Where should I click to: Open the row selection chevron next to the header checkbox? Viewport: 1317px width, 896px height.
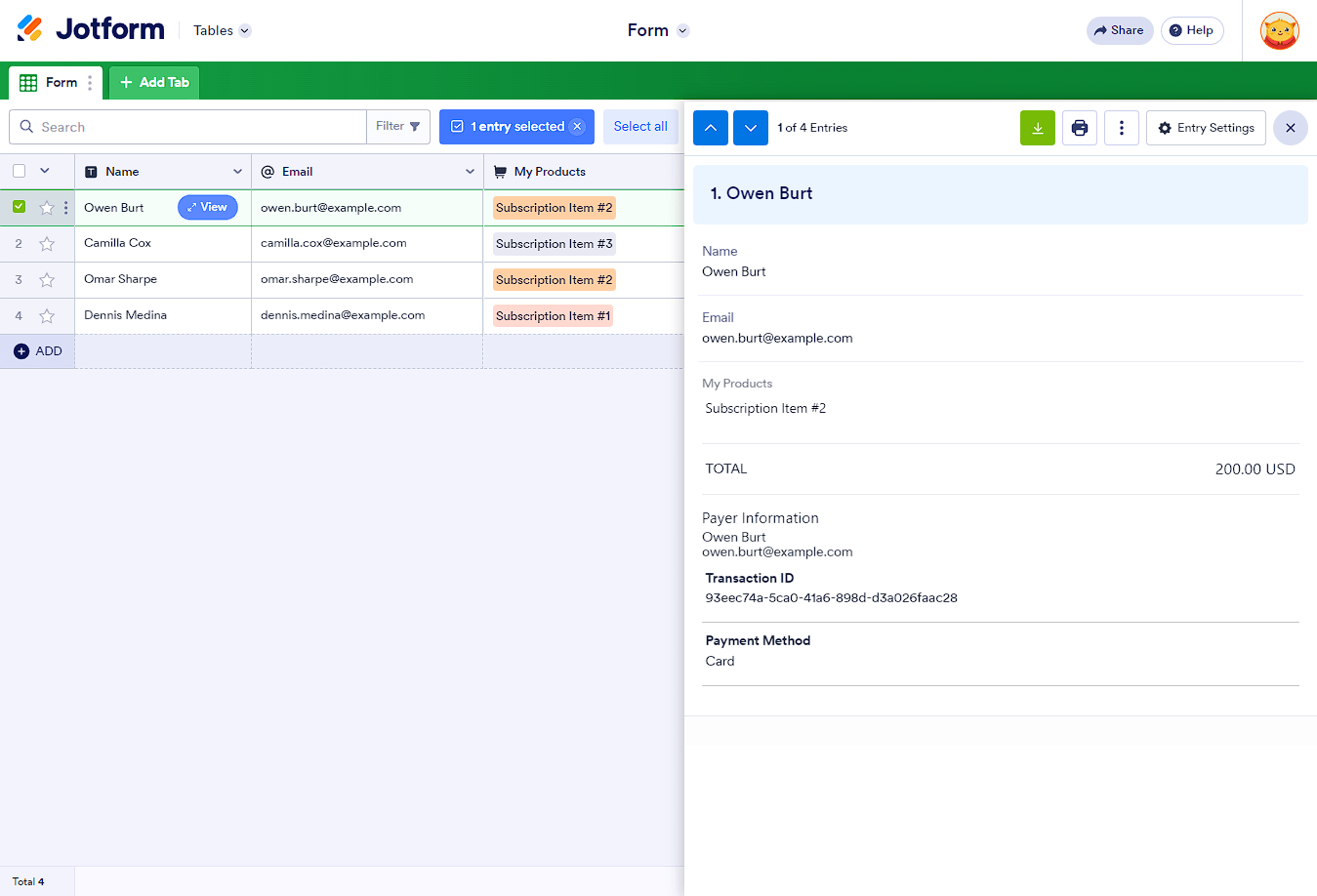pos(45,171)
